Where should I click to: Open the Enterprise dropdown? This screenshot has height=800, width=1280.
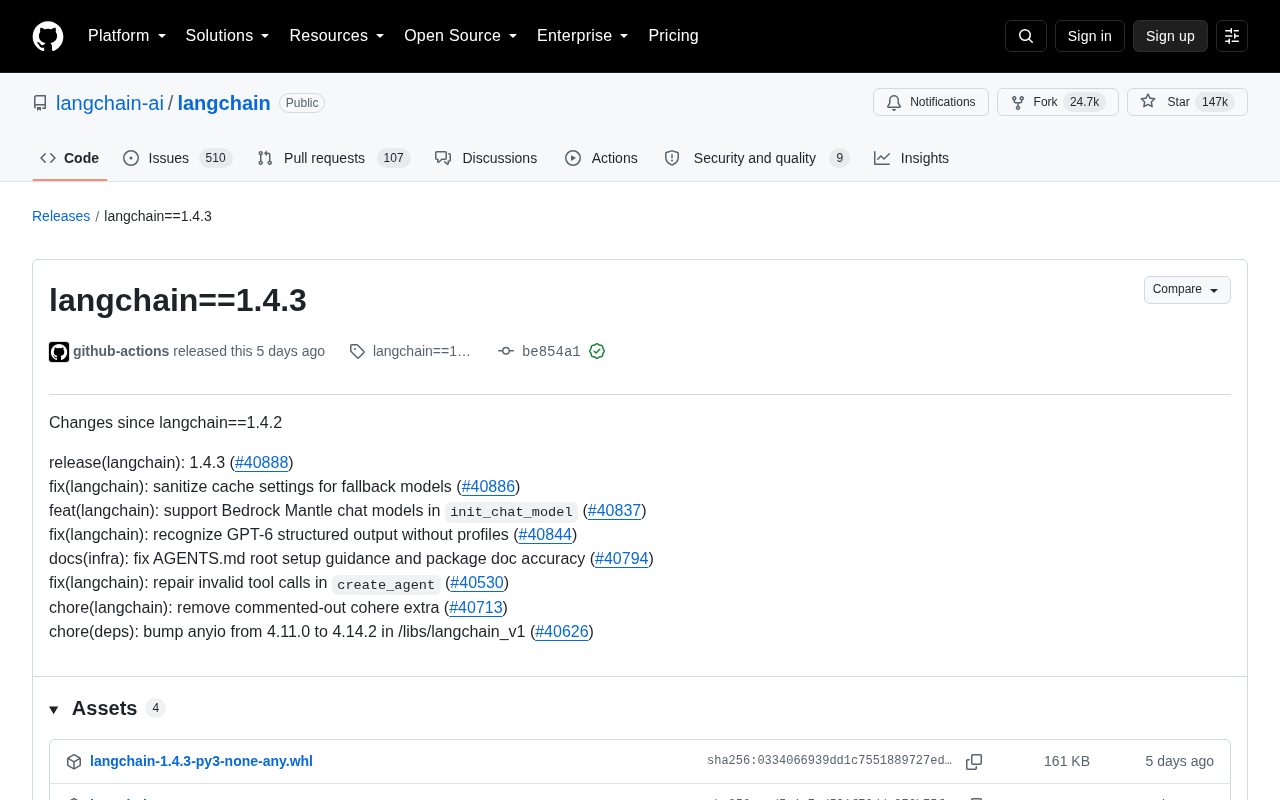[x=583, y=36]
